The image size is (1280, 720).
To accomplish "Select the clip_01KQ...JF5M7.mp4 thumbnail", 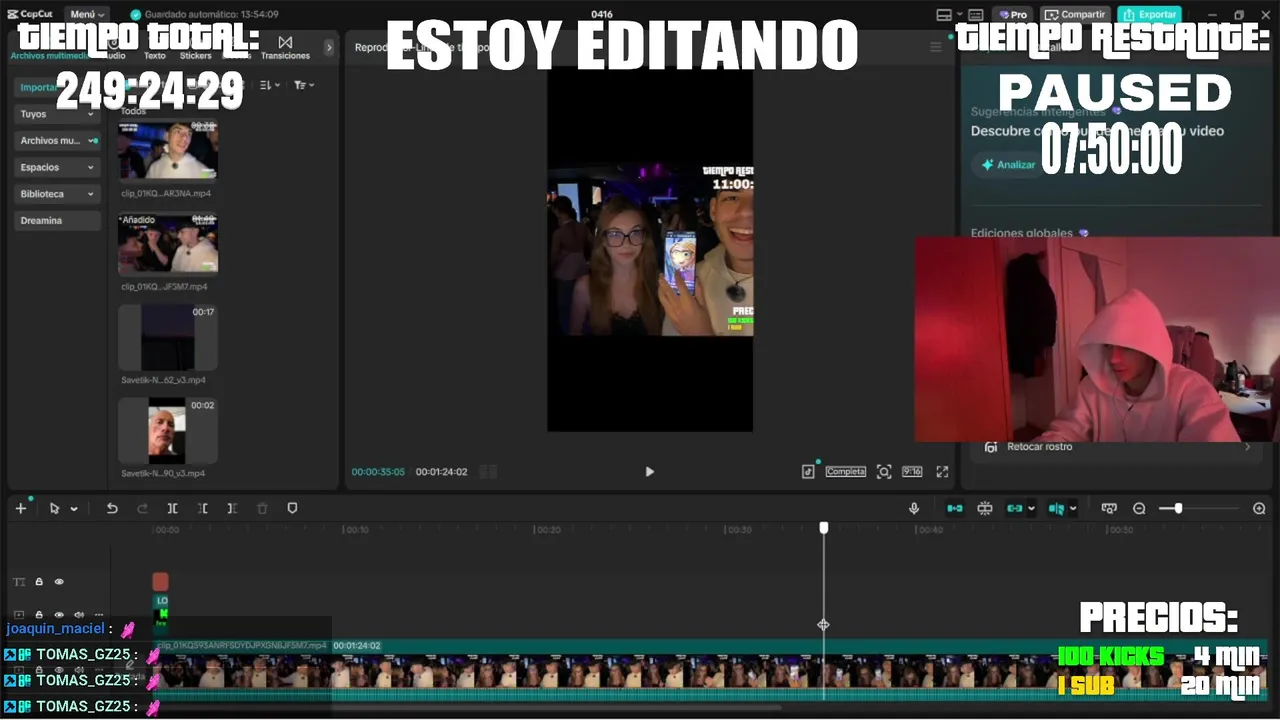I will (168, 243).
